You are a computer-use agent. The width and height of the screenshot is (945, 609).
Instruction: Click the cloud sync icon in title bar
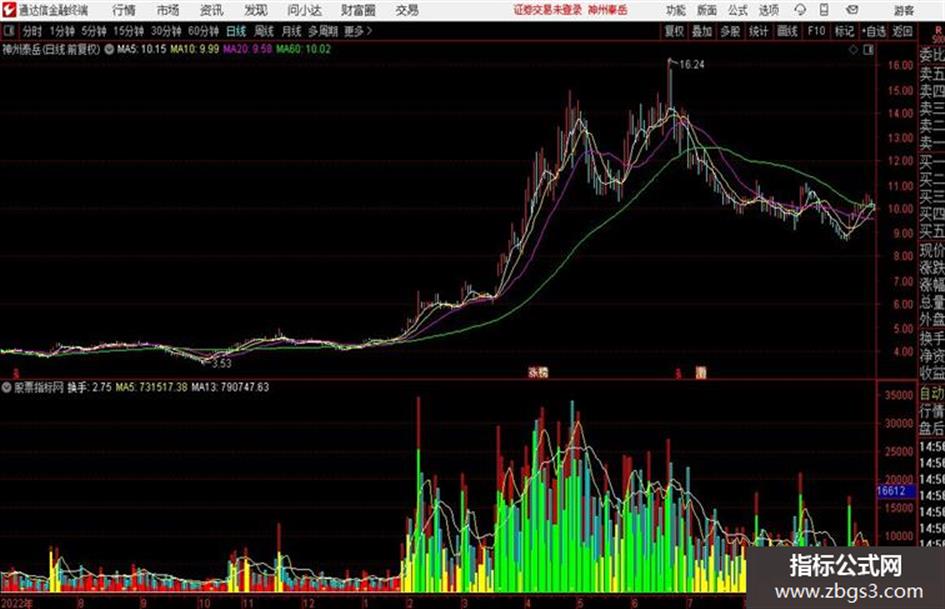point(800,10)
